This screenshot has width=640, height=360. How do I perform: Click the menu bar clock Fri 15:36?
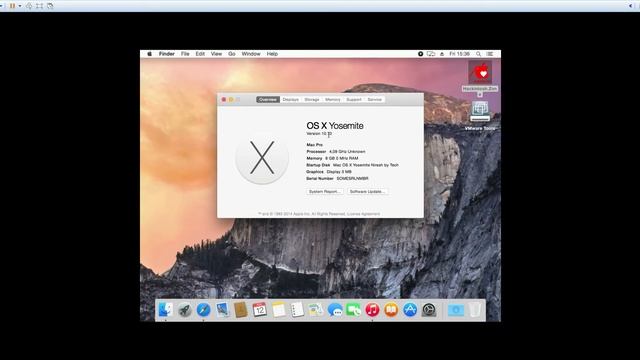pyautogui.click(x=460, y=54)
